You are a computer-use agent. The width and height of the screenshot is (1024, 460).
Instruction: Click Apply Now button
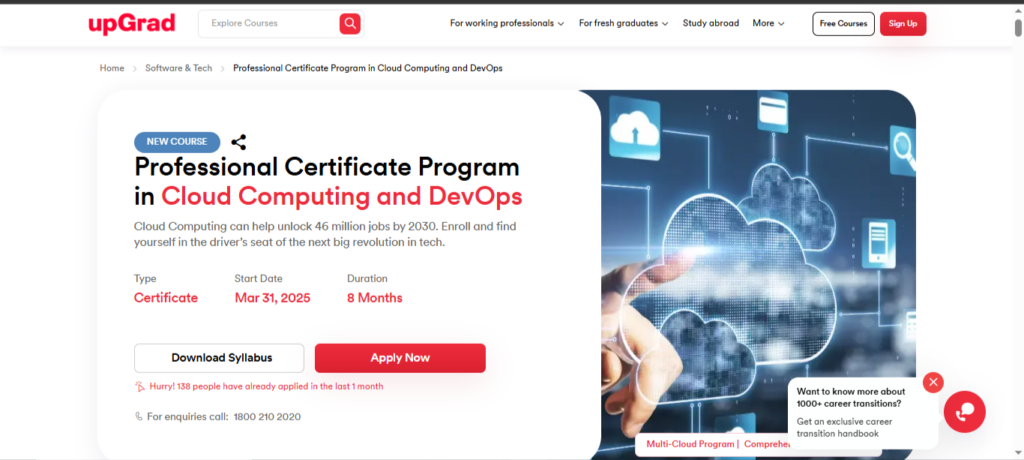point(400,358)
